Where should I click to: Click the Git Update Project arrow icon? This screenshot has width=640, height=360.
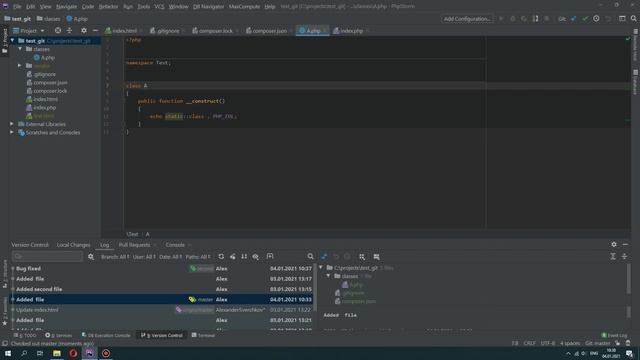573,19
